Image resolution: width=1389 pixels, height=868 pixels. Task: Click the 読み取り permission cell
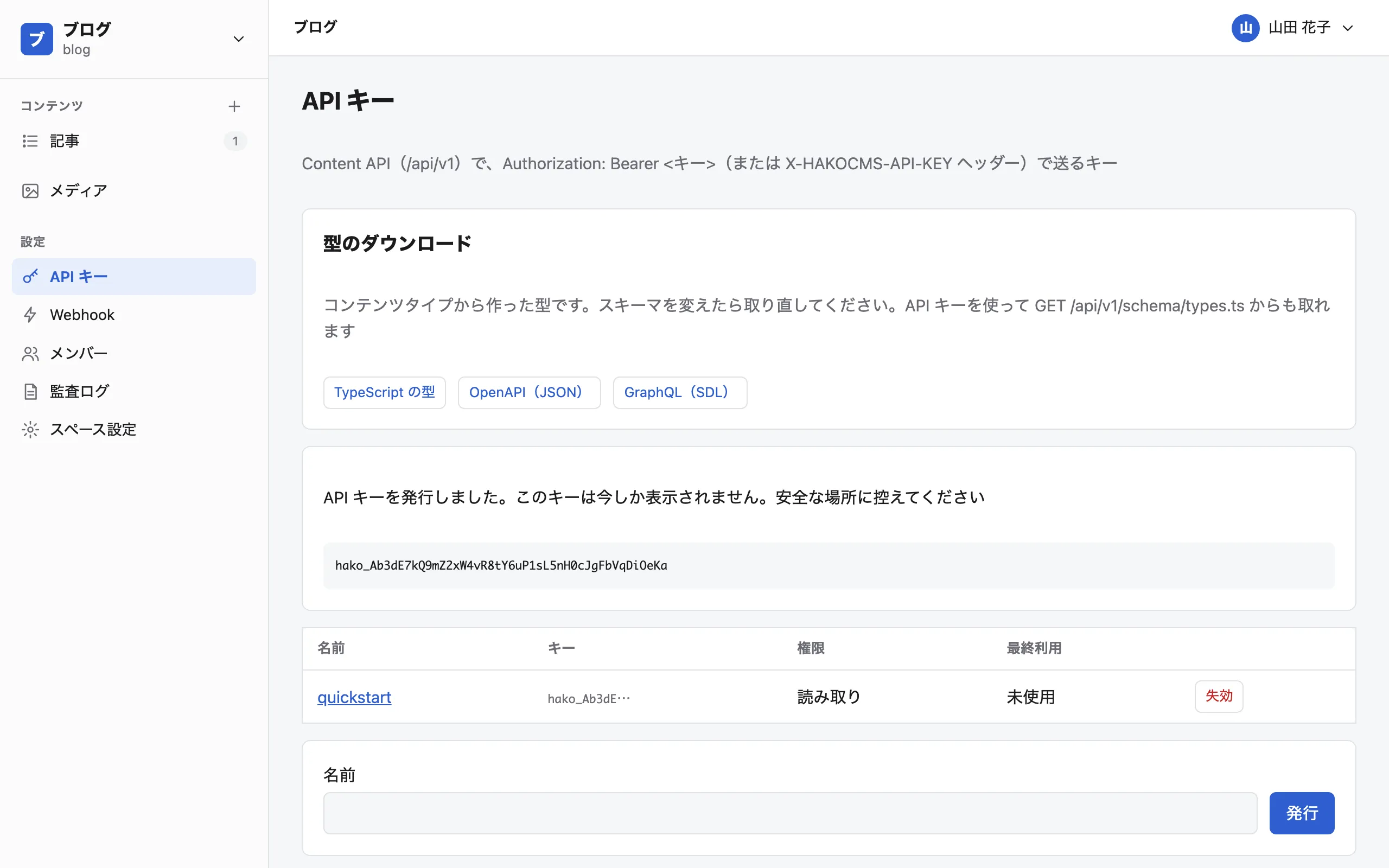[x=829, y=697]
